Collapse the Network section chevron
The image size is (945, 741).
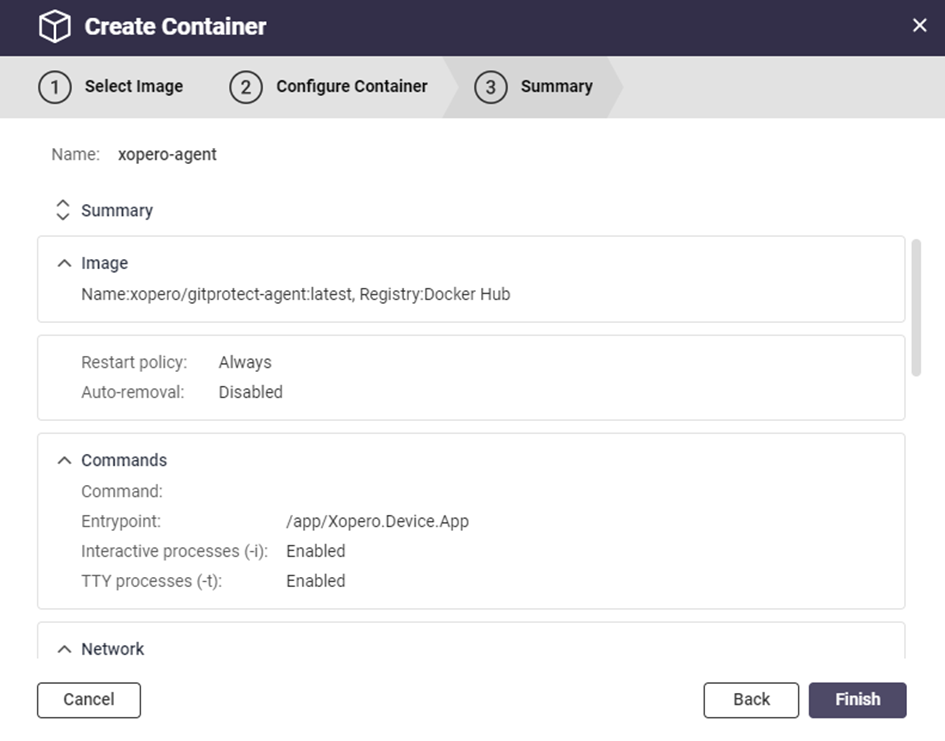65,649
